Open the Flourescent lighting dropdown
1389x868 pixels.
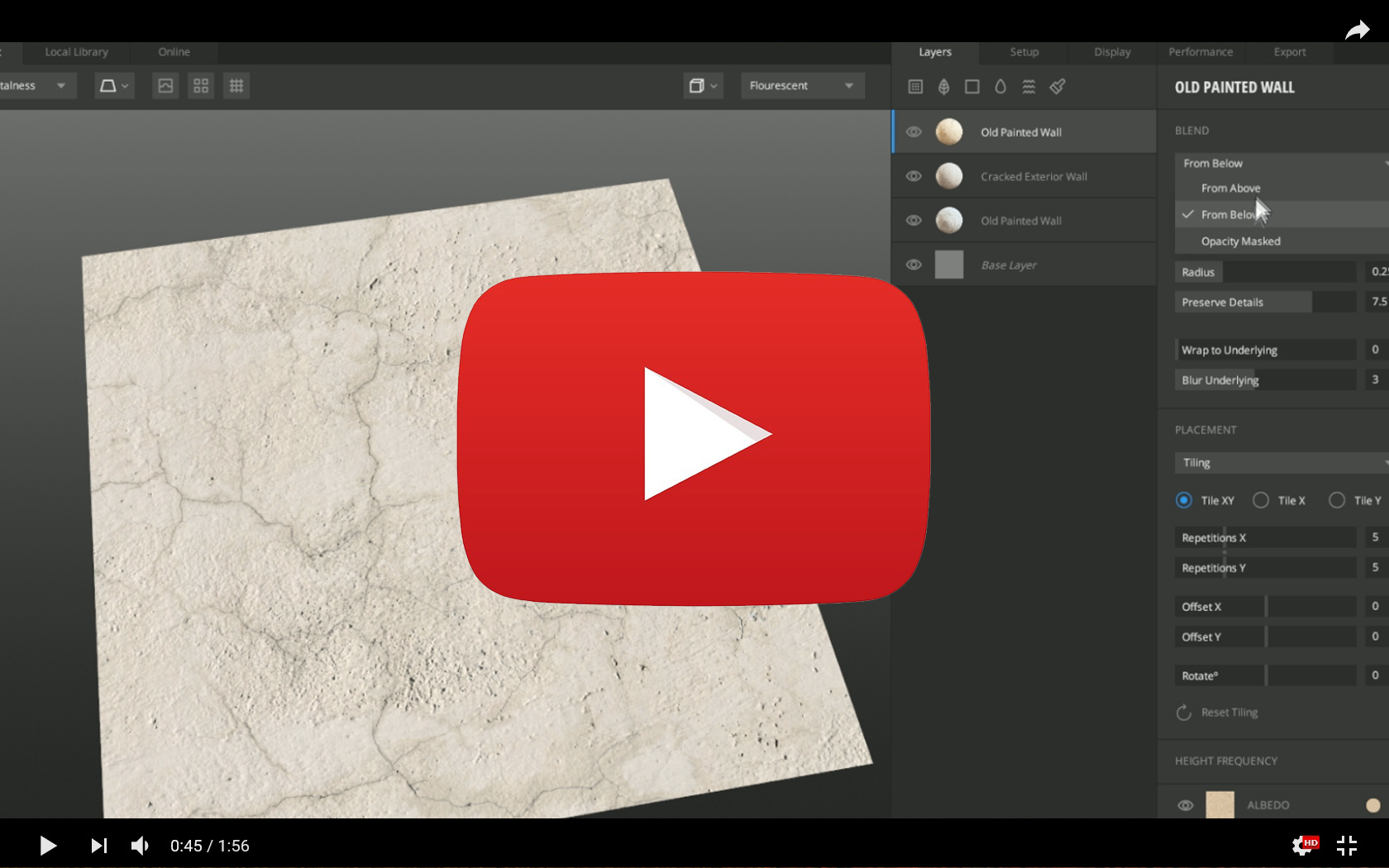click(x=802, y=86)
